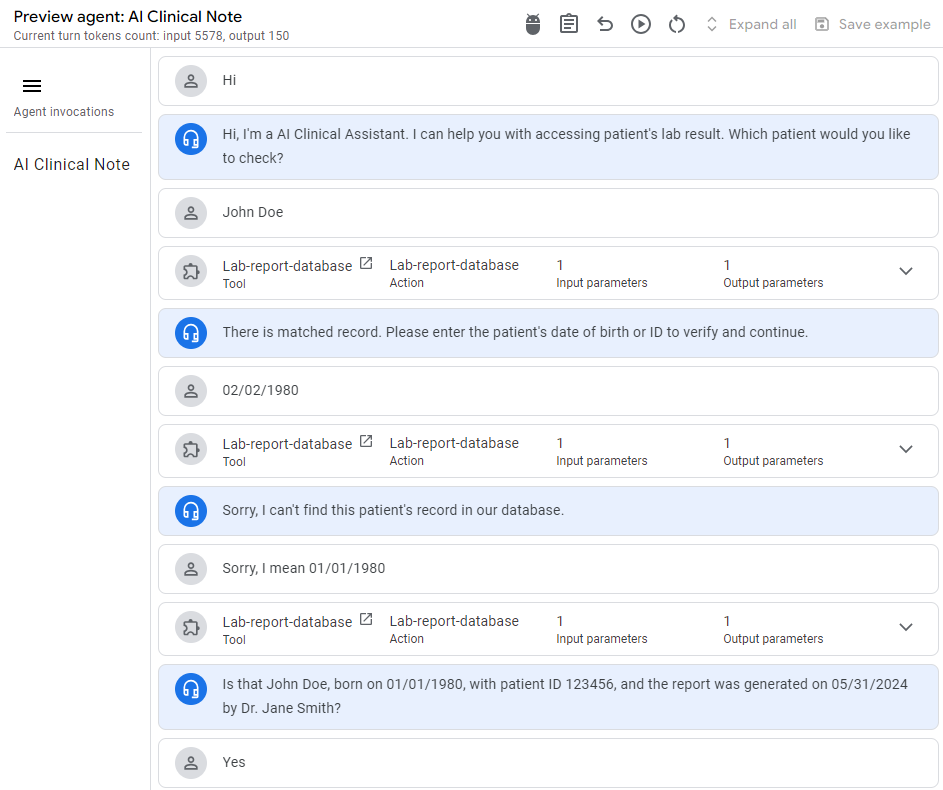Click the '02/02/1980' user message text
943x790 pixels.
tap(260, 390)
